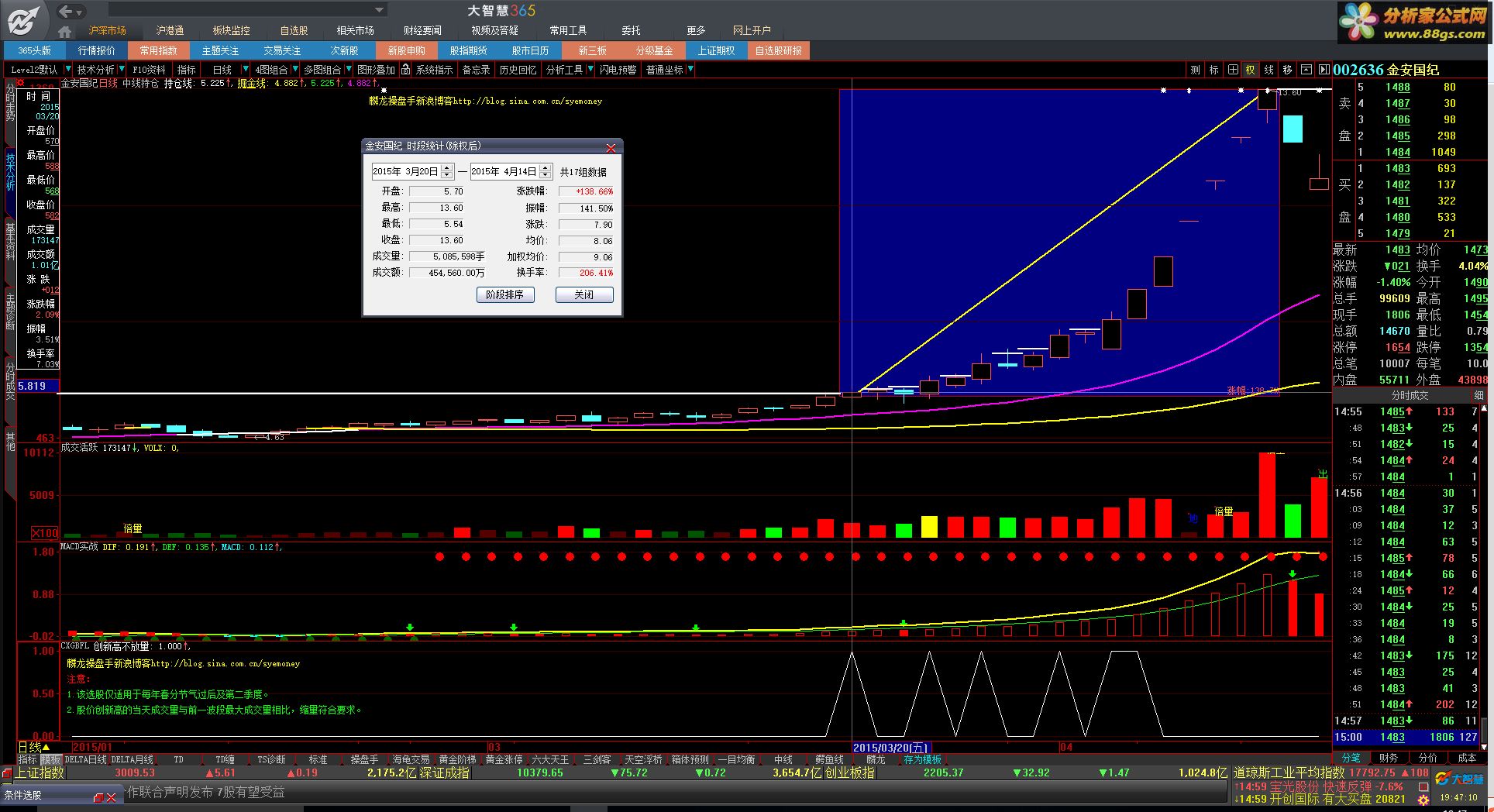Click the 细 detail button beside 分时成交

click(x=1479, y=395)
